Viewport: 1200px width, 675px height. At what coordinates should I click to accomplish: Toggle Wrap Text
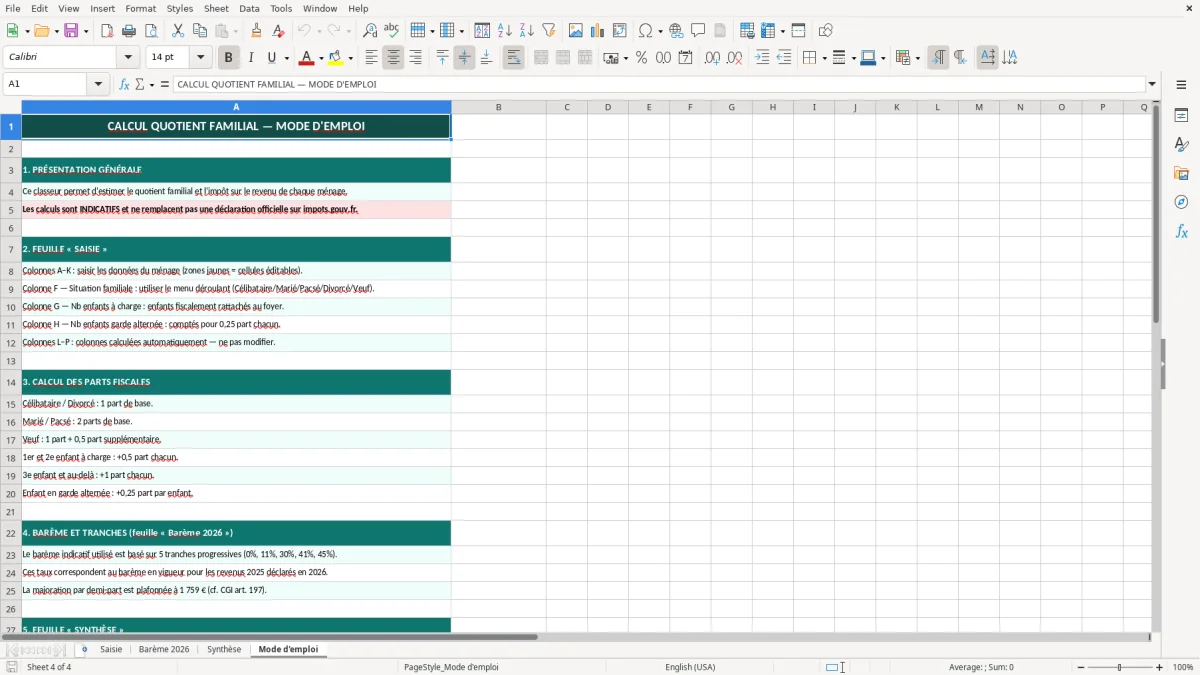pyautogui.click(x=513, y=58)
